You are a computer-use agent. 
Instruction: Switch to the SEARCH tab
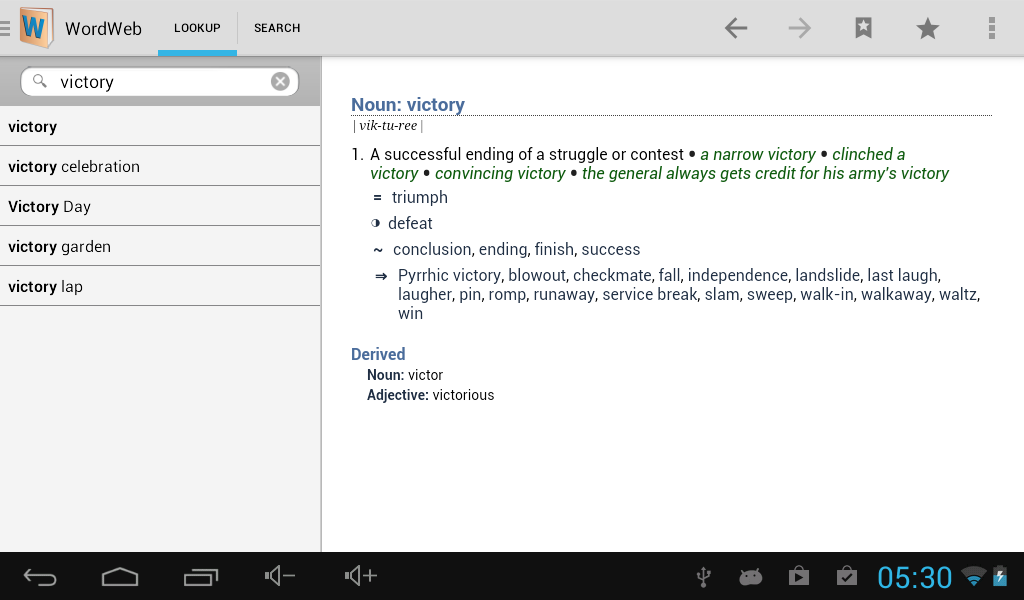point(276,28)
